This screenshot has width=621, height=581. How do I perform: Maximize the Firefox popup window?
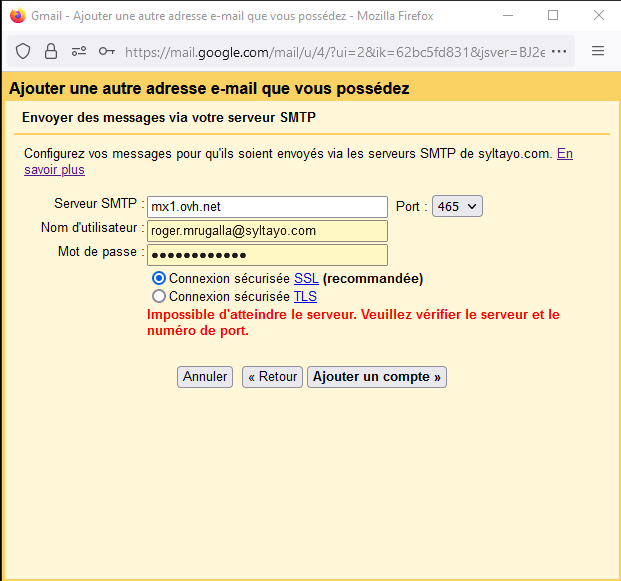[x=553, y=16]
